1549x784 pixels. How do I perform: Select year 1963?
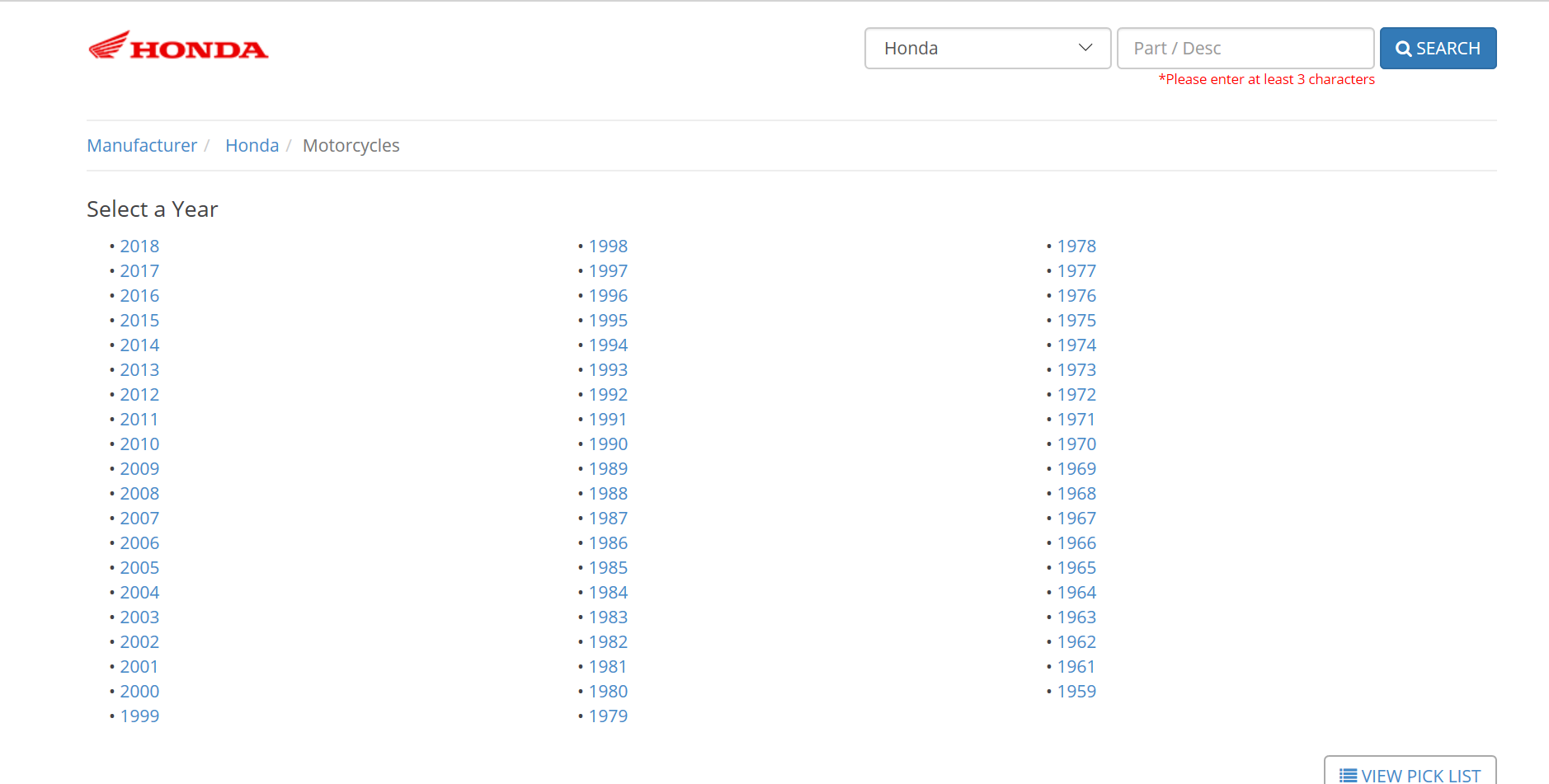(x=1076, y=617)
